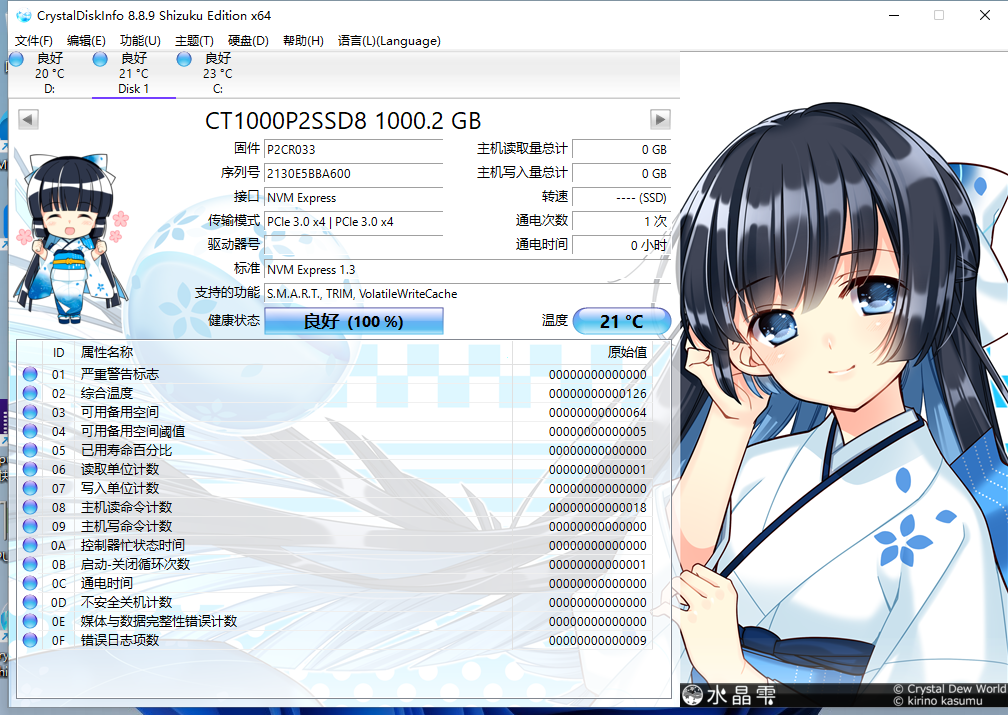Click the blue status icon for 综合温度
This screenshot has width=1008, height=715.
pos(30,393)
